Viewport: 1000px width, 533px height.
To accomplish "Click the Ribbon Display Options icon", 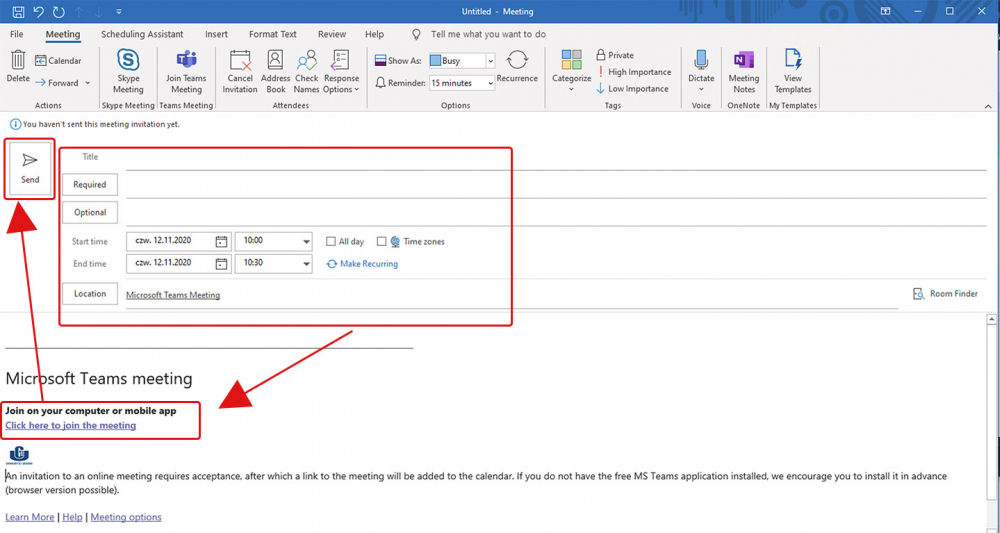I will (x=885, y=11).
